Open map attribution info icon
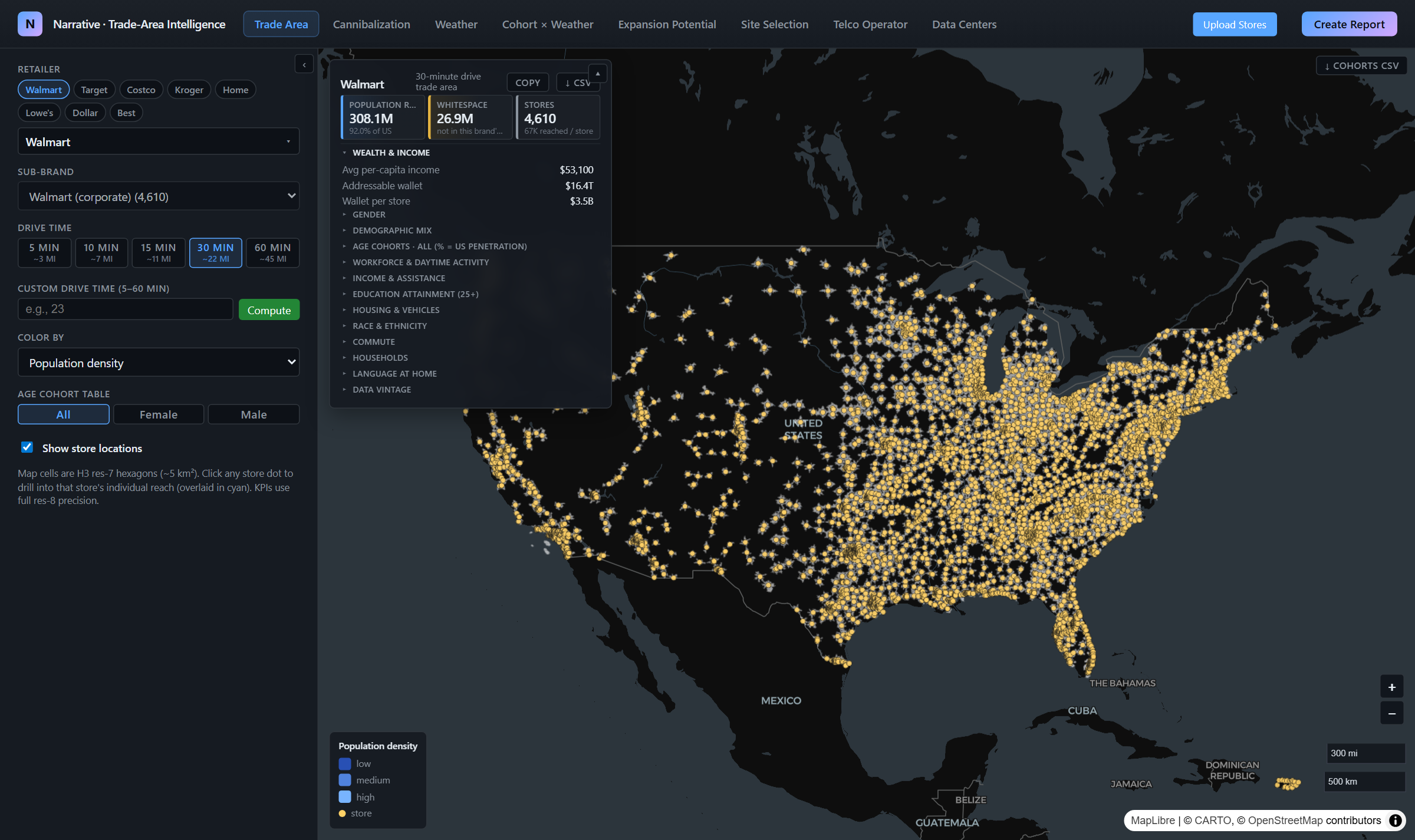 tap(1395, 821)
